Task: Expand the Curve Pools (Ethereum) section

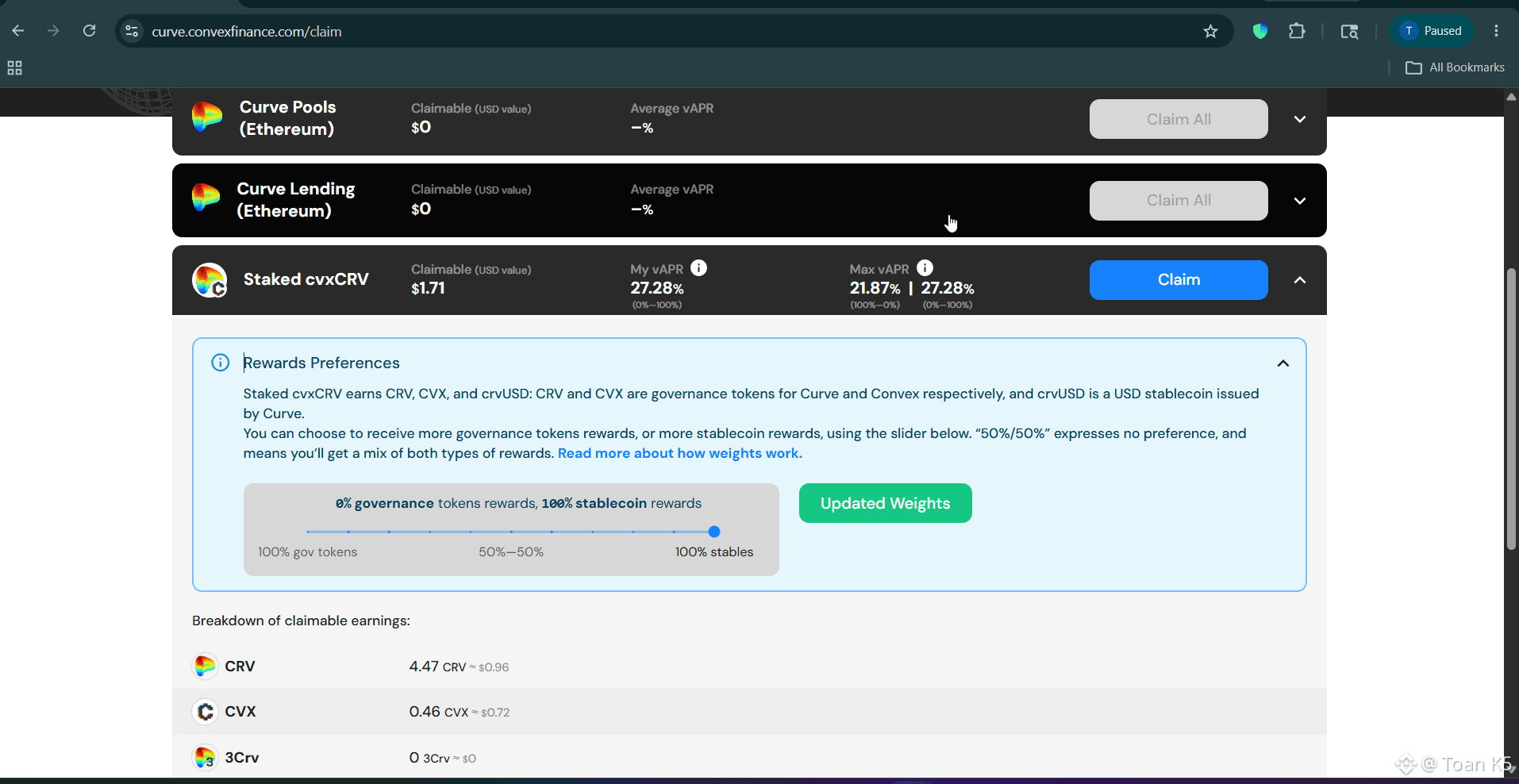Action: [x=1300, y=119]
